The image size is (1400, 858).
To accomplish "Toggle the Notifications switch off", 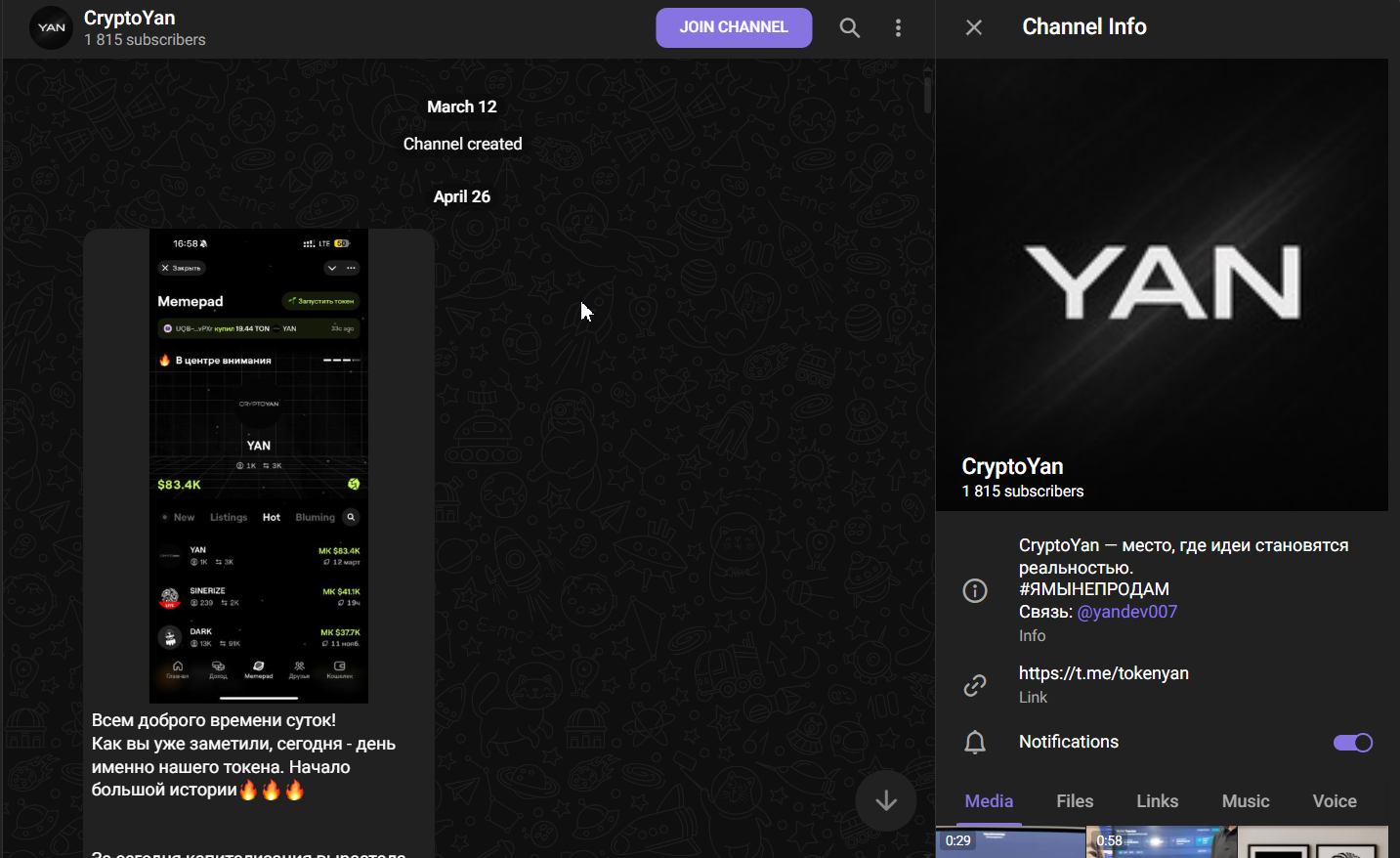I will tap(1353, 743).
